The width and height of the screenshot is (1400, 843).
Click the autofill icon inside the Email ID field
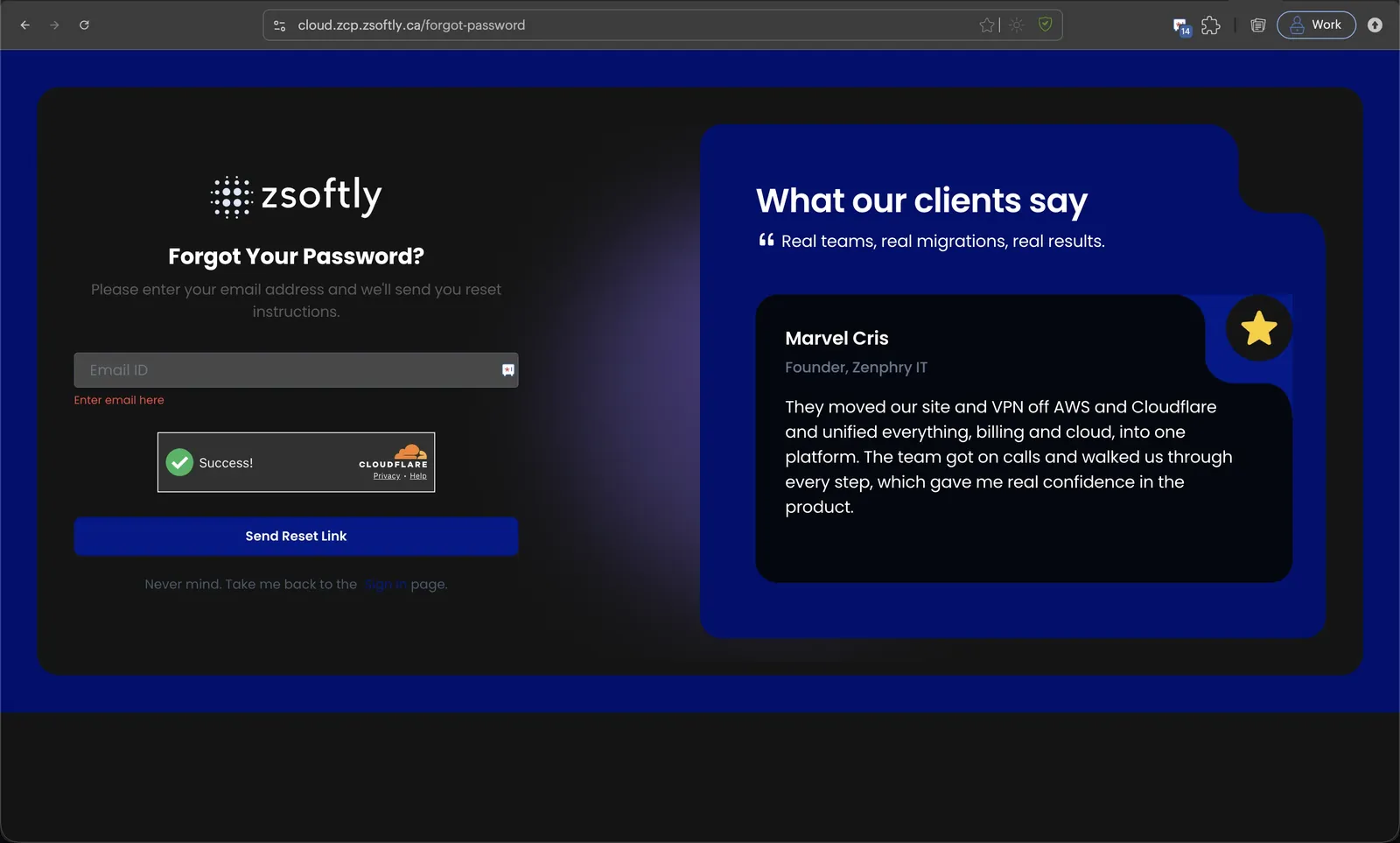507,370
